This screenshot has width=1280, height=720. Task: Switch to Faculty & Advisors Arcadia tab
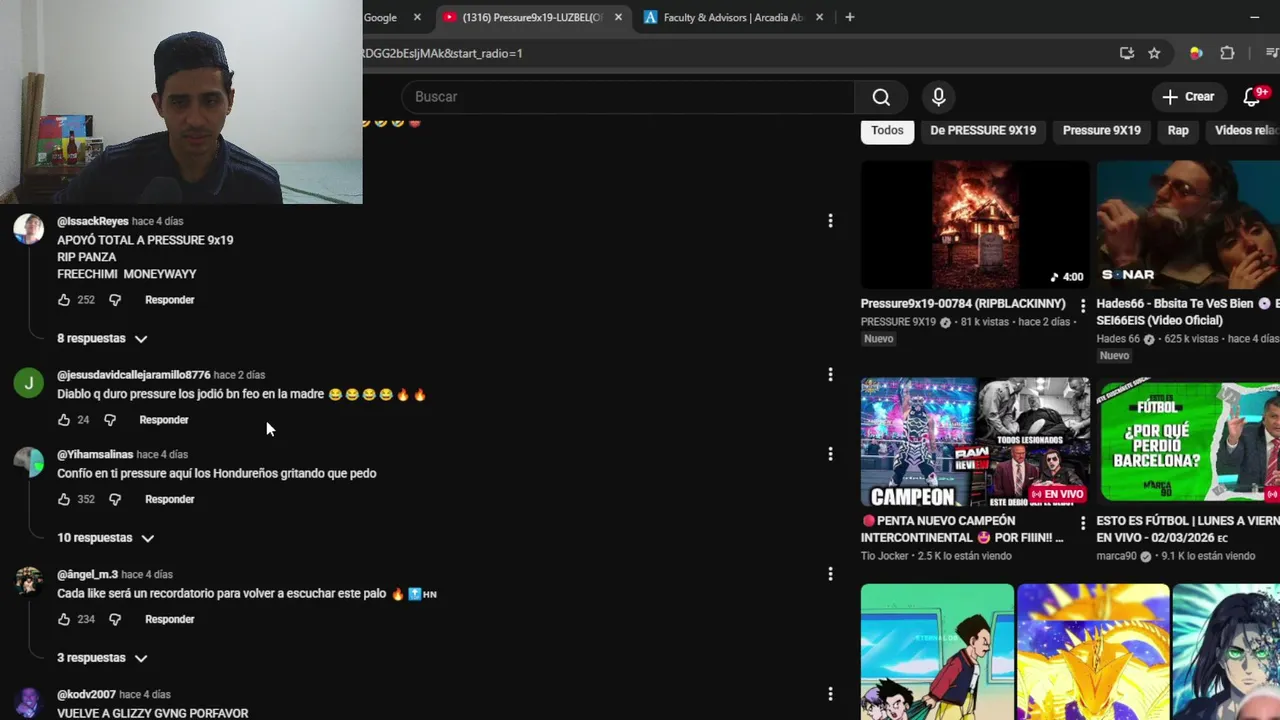pyautogui.click(x=733, y=17)
